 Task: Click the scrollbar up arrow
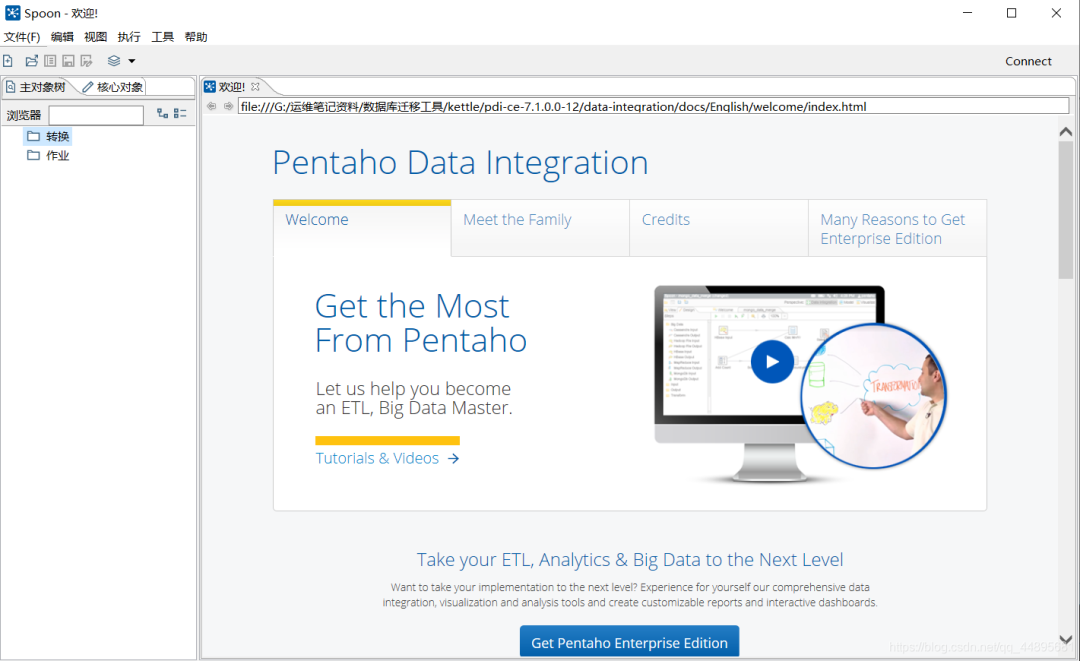click(x=1066, y=132)
